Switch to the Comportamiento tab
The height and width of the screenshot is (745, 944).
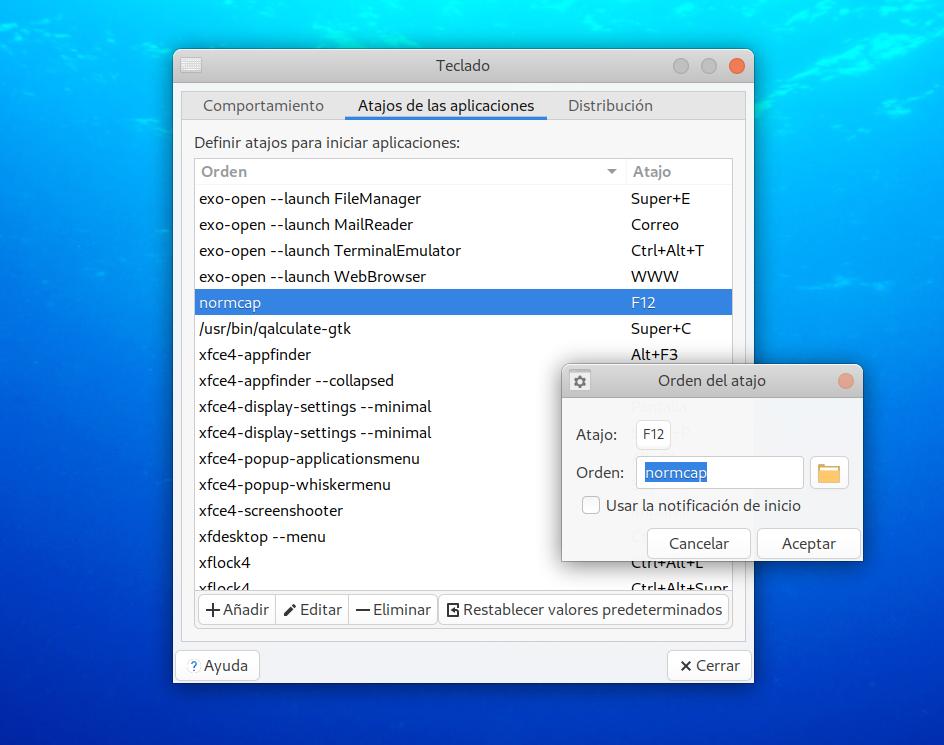point(263,106)
